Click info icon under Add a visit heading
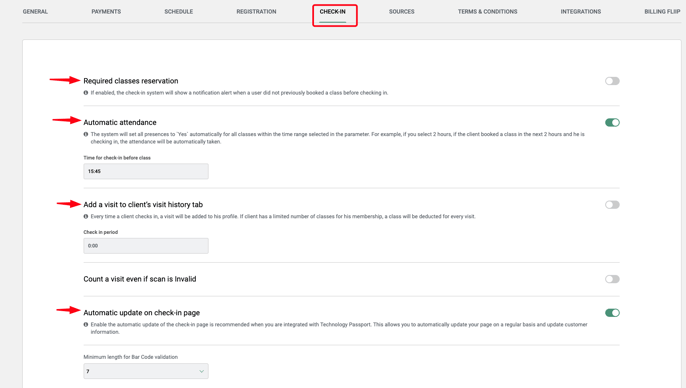 86,217
